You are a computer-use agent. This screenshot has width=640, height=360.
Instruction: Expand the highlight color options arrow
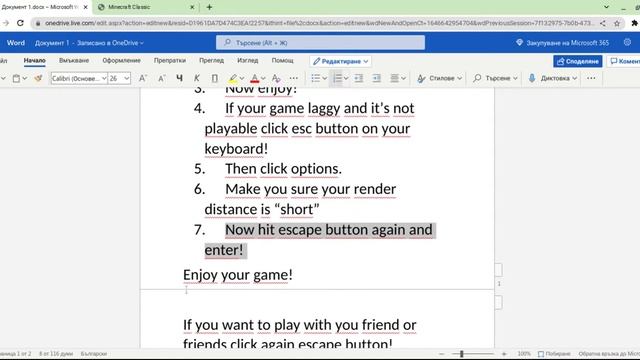[x=242, y=78]
